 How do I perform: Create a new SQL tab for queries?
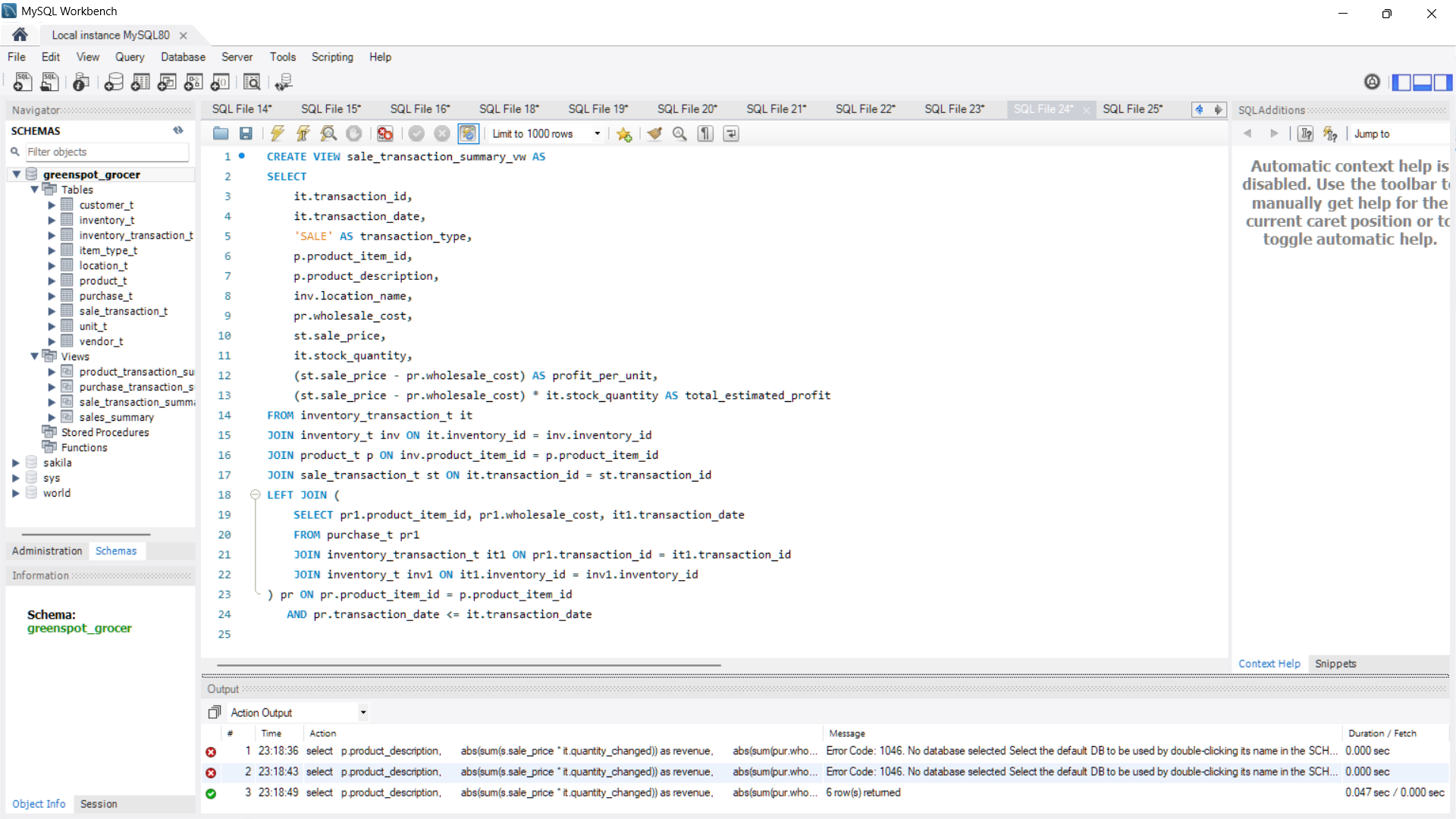23,82
